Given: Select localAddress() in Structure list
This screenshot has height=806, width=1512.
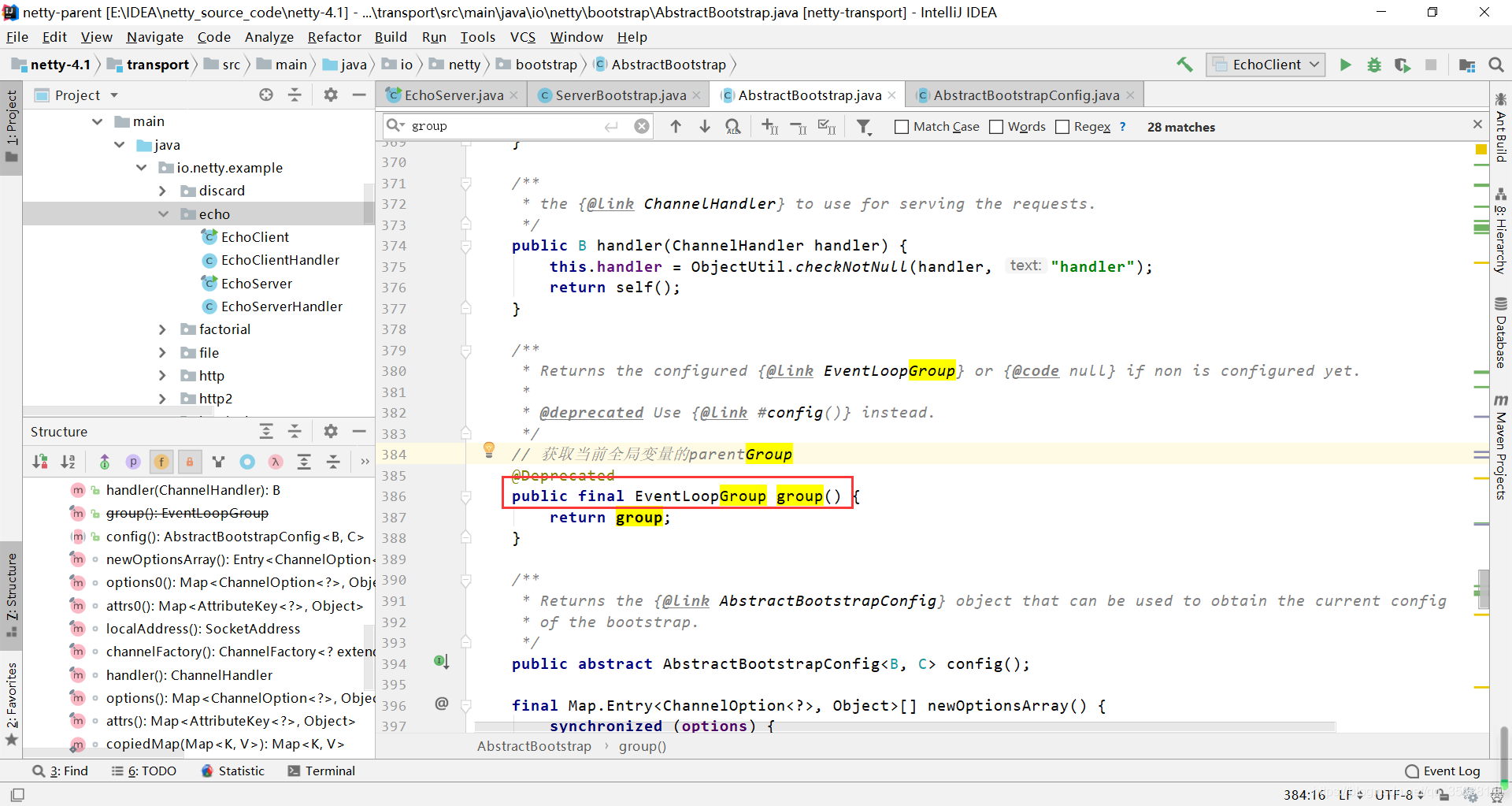Looking at the screenshot, I should 203,629.
